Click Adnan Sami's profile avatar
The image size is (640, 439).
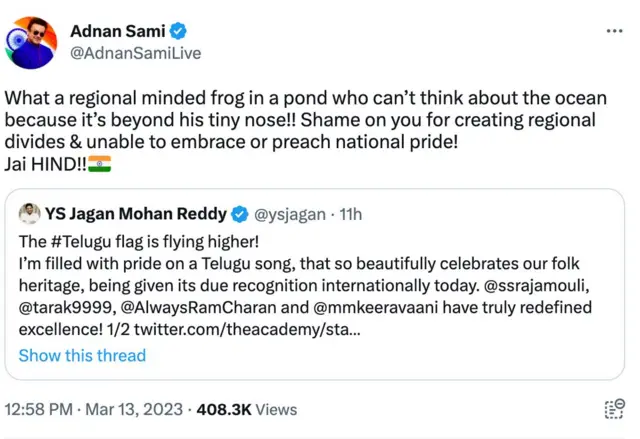coord(28,40)
